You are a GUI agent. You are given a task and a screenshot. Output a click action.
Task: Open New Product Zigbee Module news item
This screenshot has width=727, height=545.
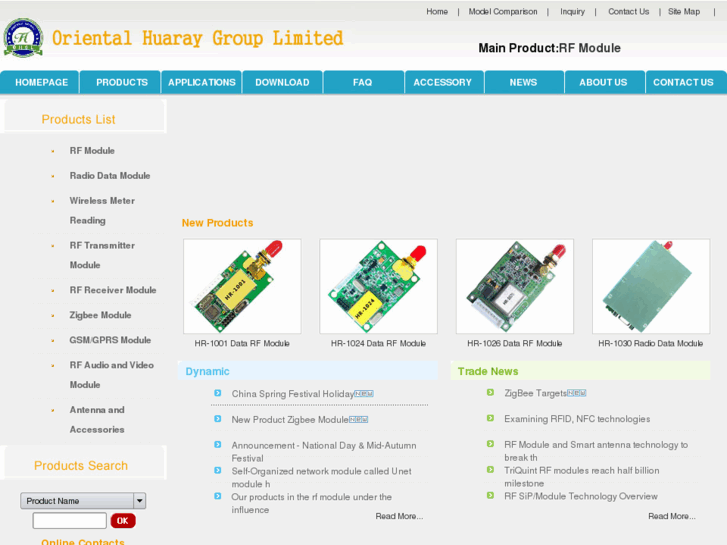[x=290, y=420]
